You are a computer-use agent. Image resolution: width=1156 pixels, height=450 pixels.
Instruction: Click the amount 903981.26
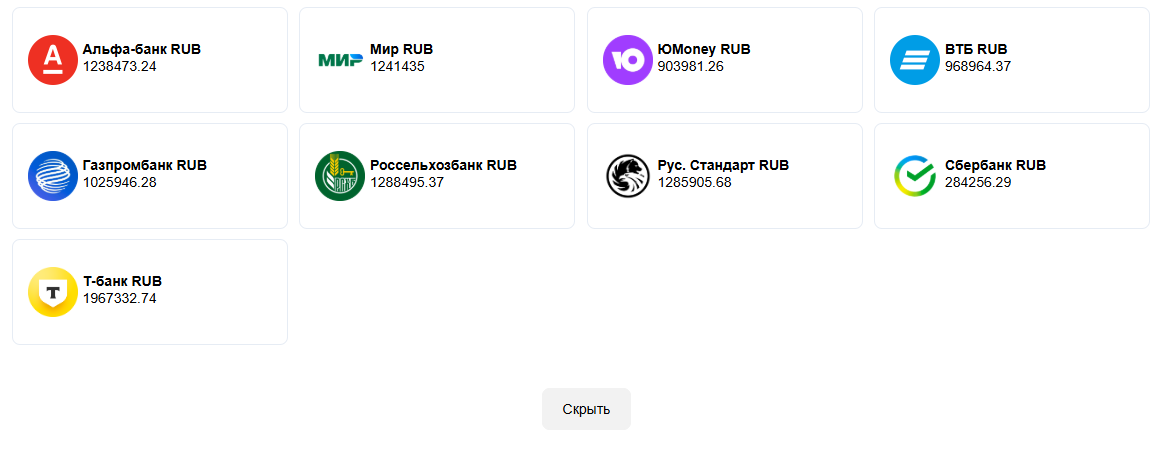691,66
